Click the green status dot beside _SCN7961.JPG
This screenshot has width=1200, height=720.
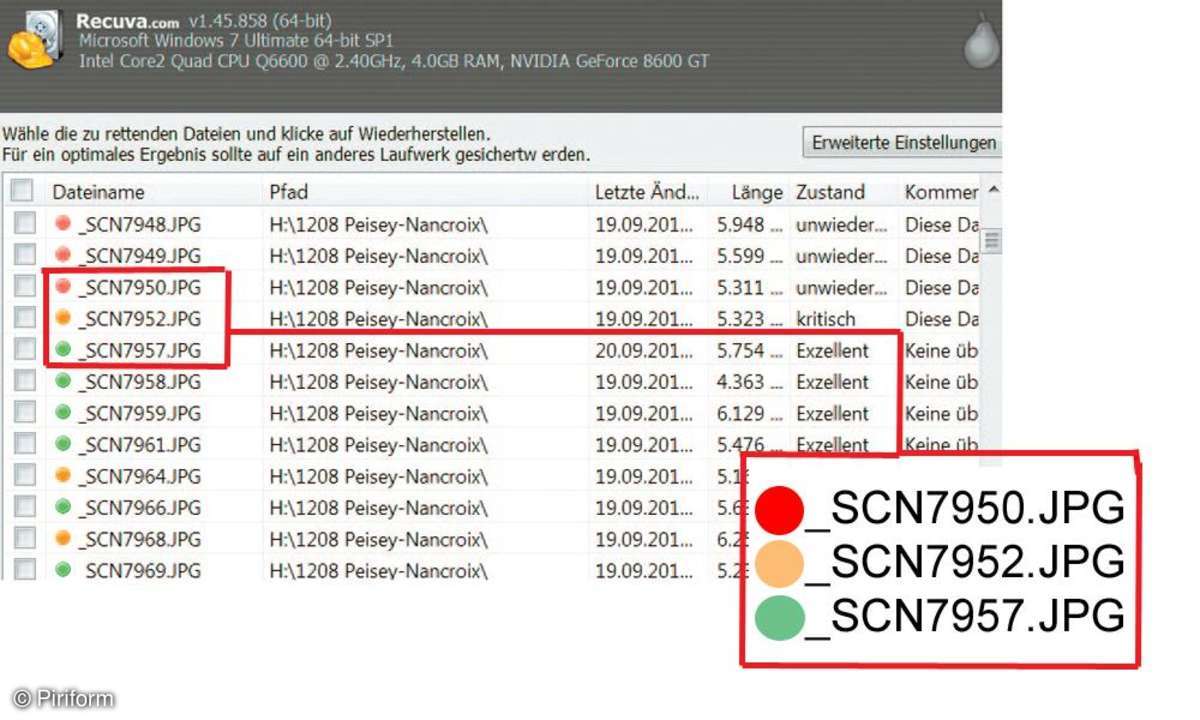(63, 444)
